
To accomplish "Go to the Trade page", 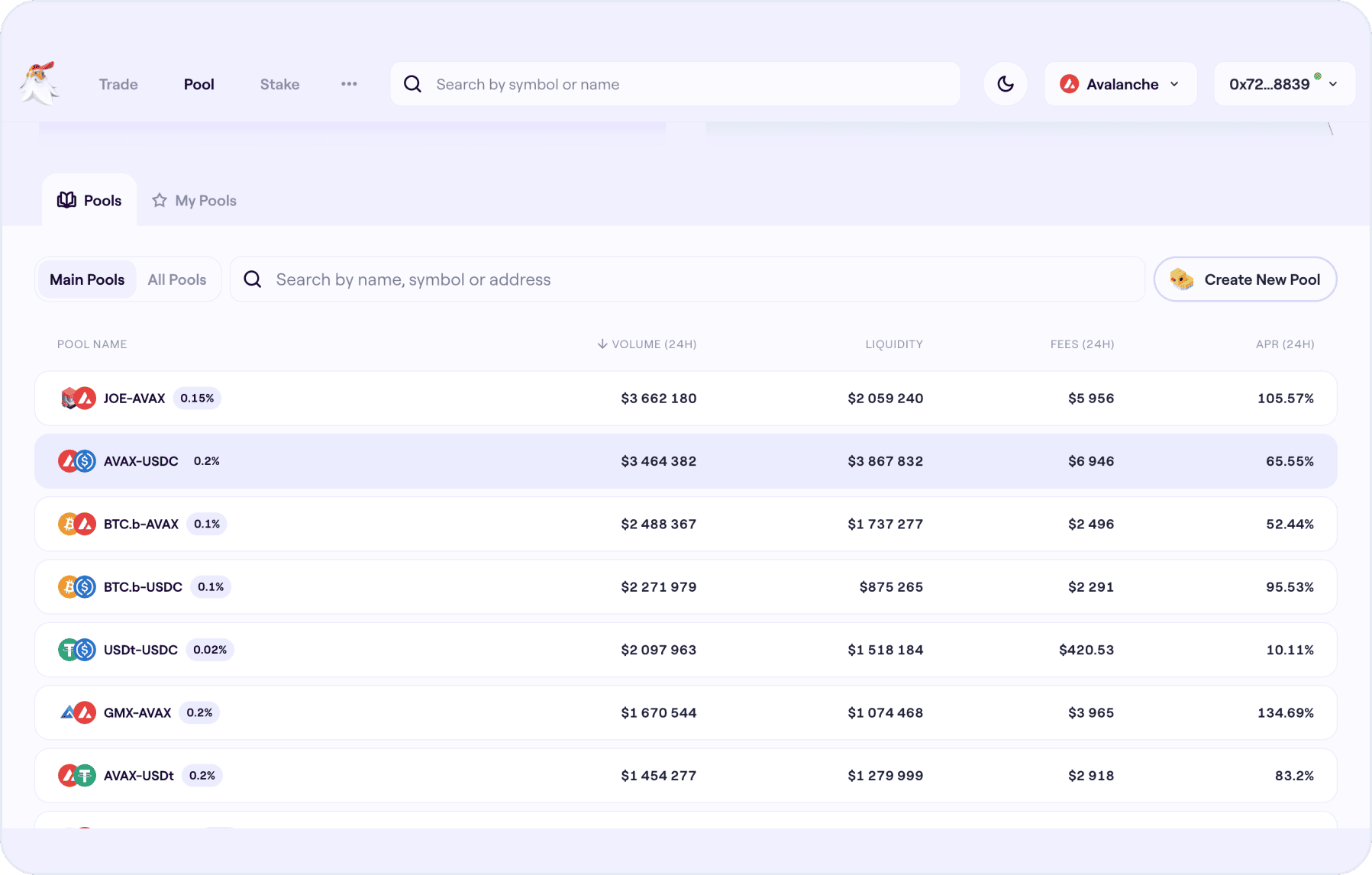I will pos(118,84).
